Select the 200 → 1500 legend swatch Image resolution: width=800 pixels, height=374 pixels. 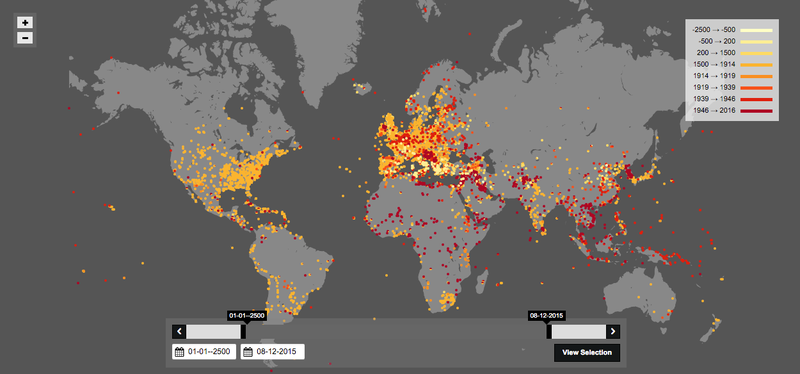(x=756, y=54)
